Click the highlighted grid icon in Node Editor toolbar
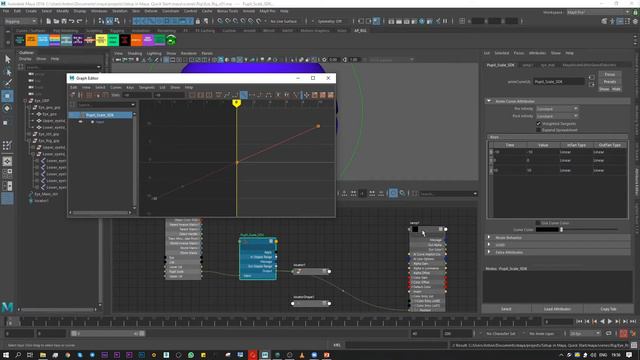Viewport: 640px width, 360px height. tap(393, 193)
